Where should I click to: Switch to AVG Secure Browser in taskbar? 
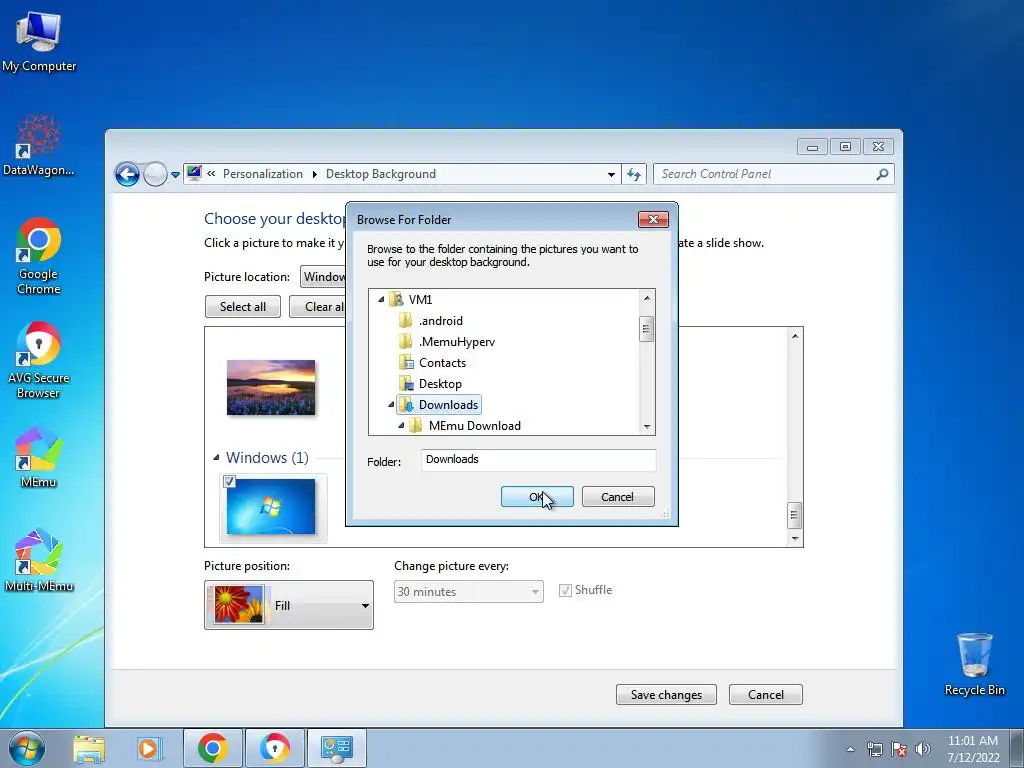click(x=275, y=748)
